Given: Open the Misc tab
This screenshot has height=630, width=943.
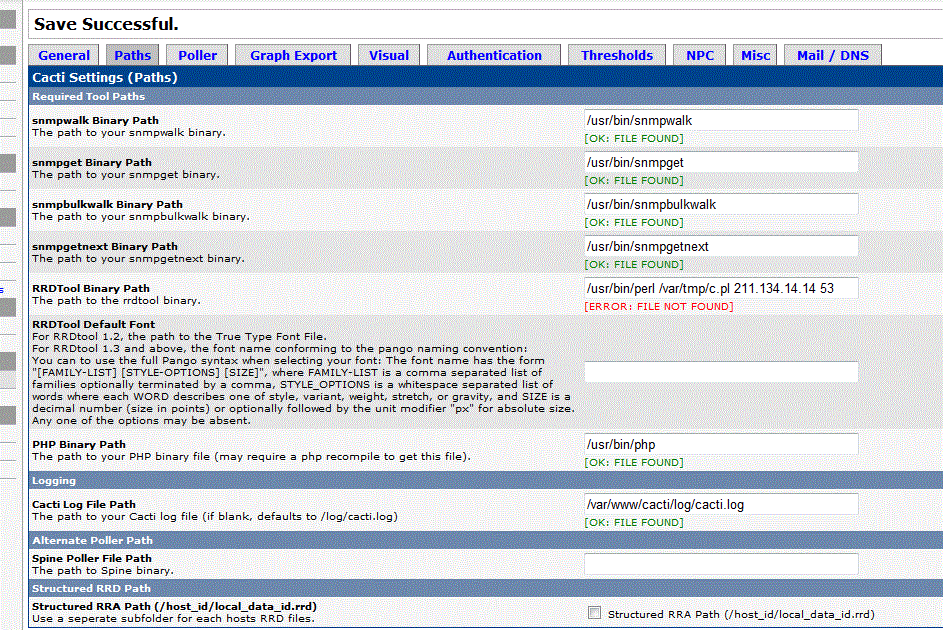Looking at the screenshot, I should [755, 55].
